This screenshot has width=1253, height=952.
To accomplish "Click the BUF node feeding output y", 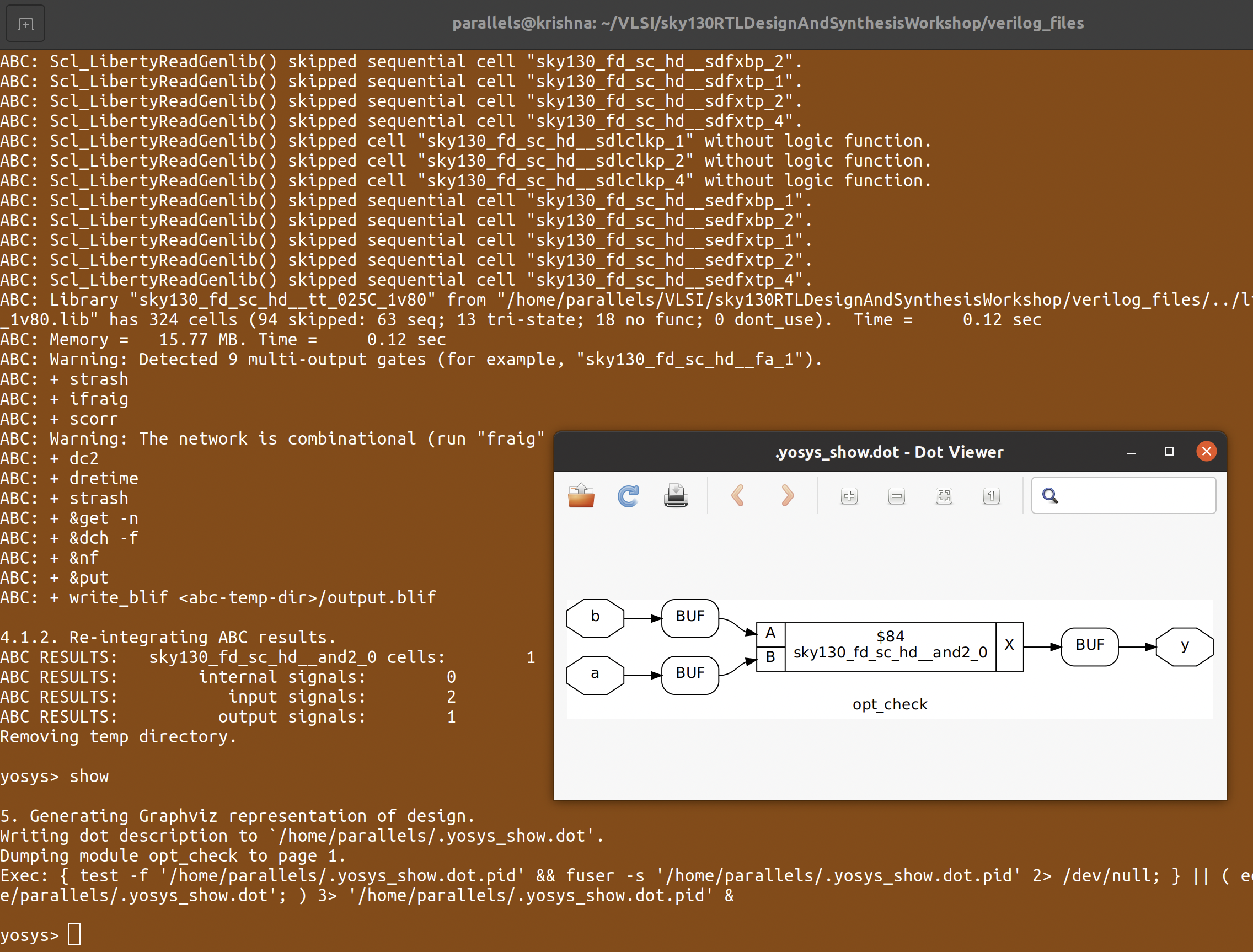I will click(1089, 646).
